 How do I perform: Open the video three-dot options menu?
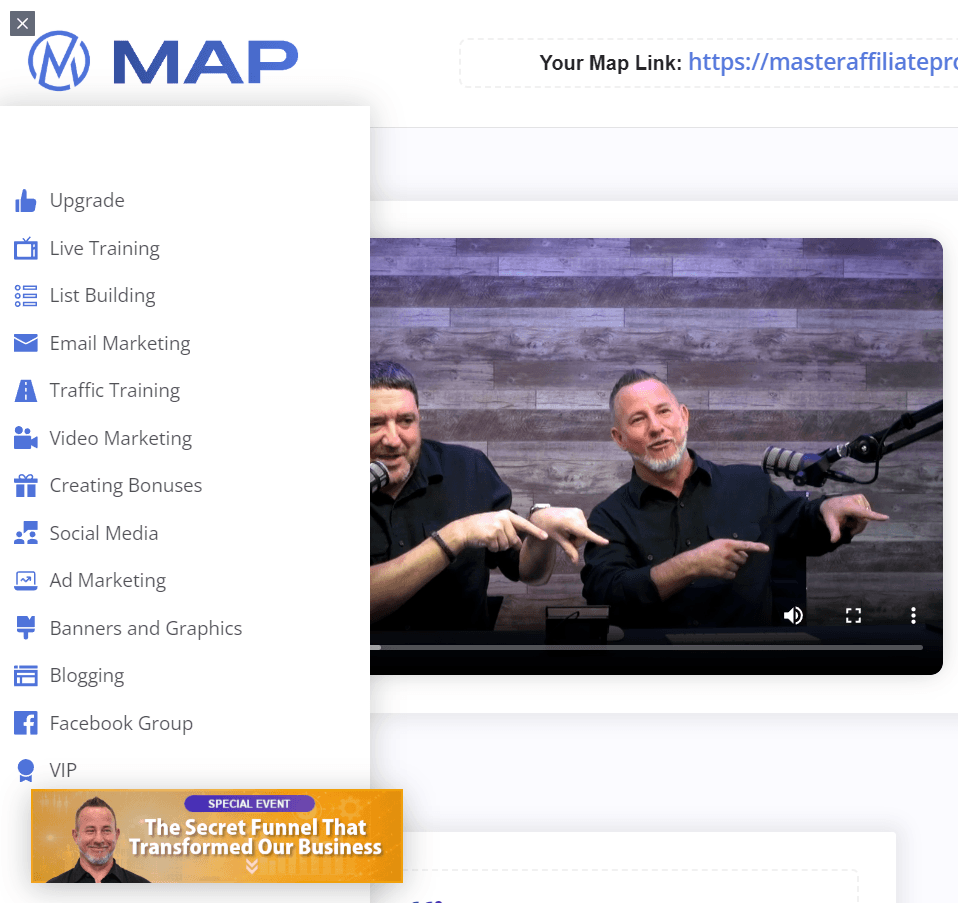[913, 615]
